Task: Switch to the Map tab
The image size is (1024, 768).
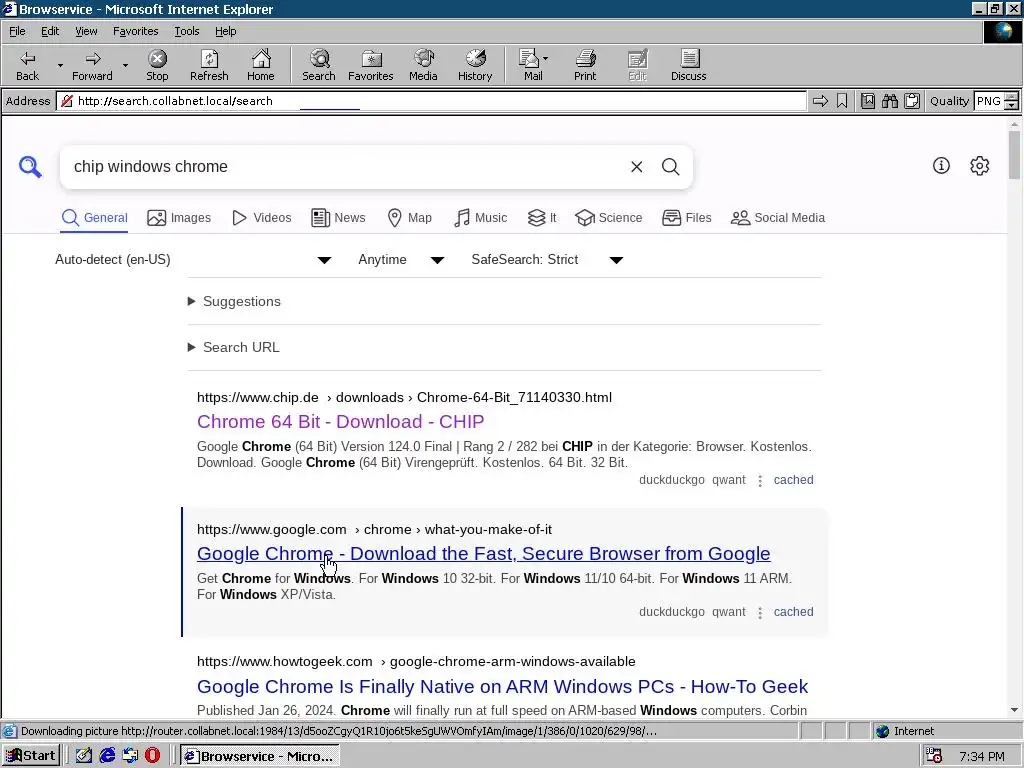Action: pos(409,217)
